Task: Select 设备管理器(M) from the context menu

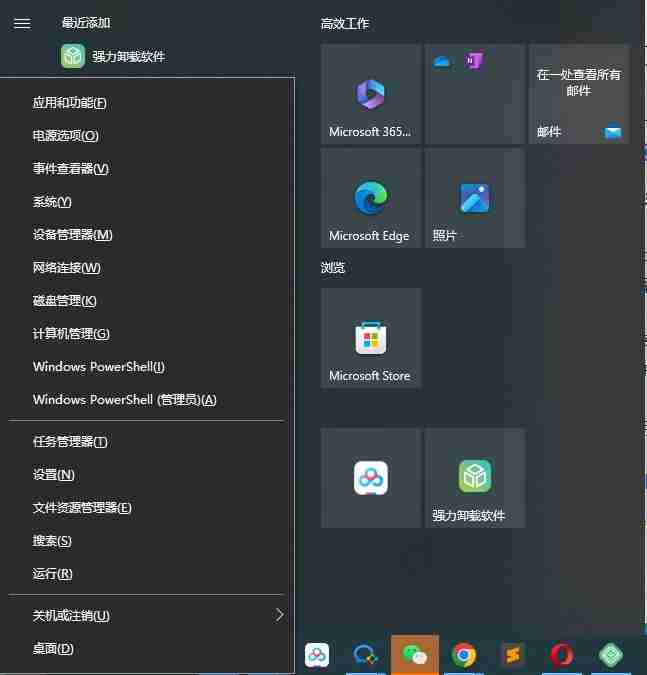Action: click(72, 235)
